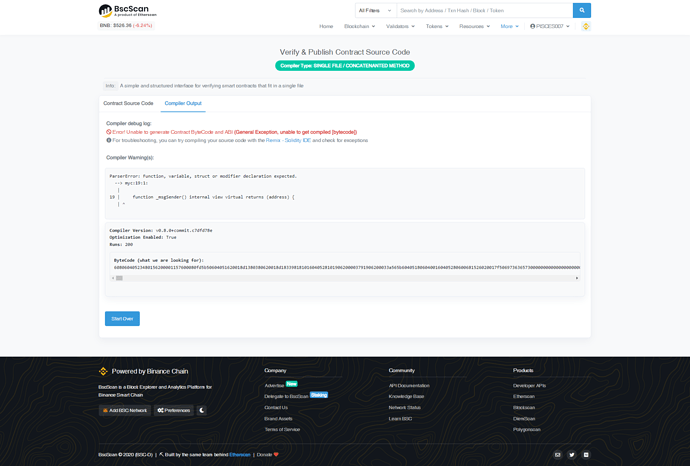Click the Start Over button

(122, 319)
